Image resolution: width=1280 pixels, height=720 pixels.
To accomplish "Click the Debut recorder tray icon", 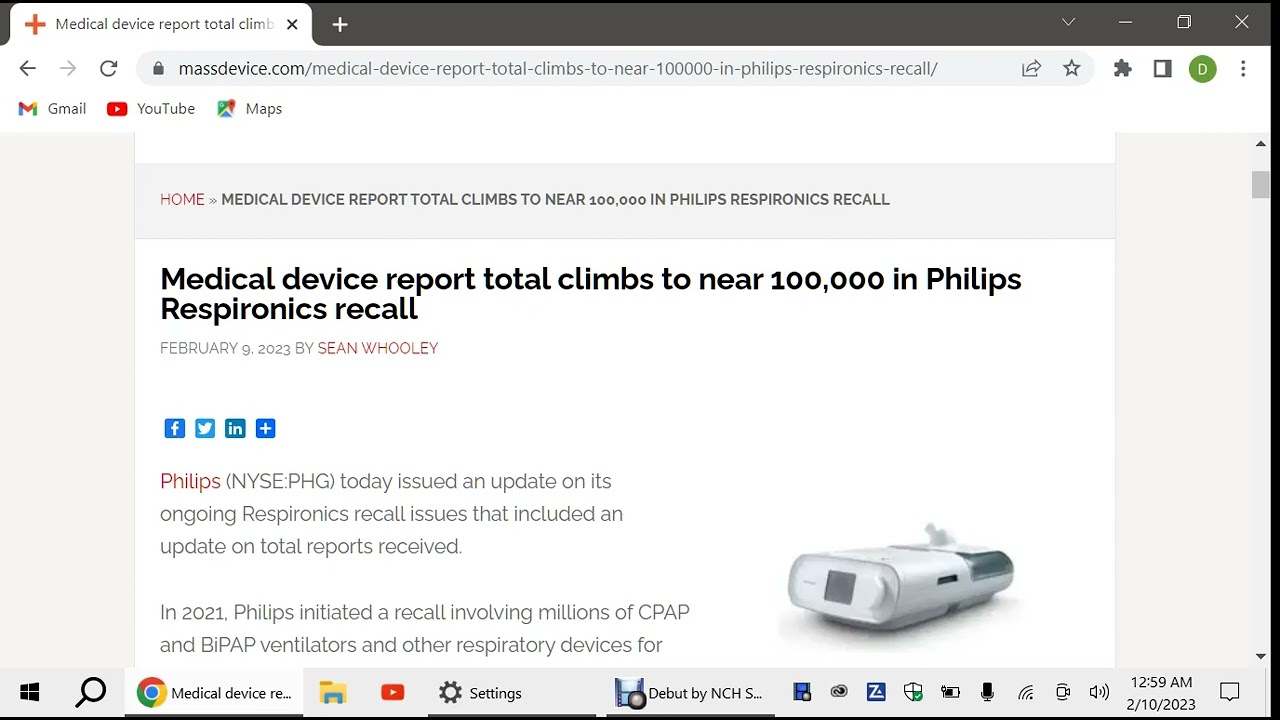I will pos(801,692).
